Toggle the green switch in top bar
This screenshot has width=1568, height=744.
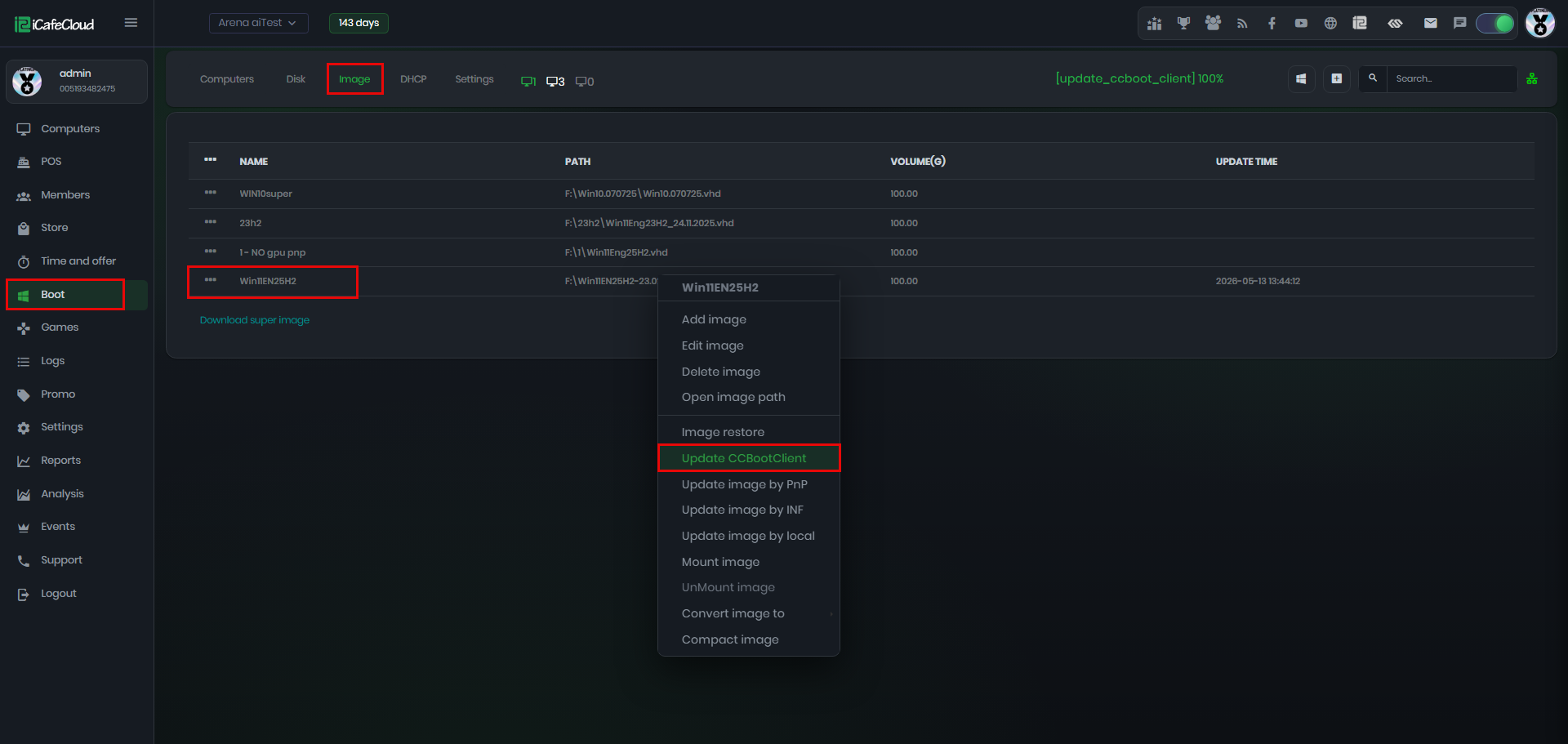pyautogui.click(x=1495, y=23)
